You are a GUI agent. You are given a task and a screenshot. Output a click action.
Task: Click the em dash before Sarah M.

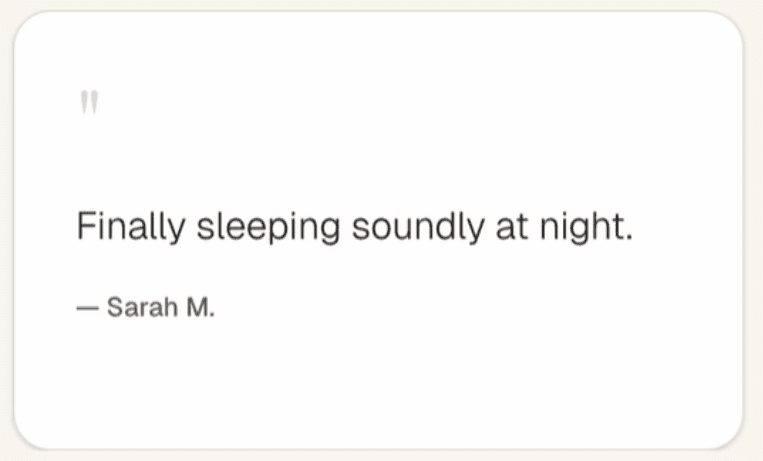click(88, 309)
